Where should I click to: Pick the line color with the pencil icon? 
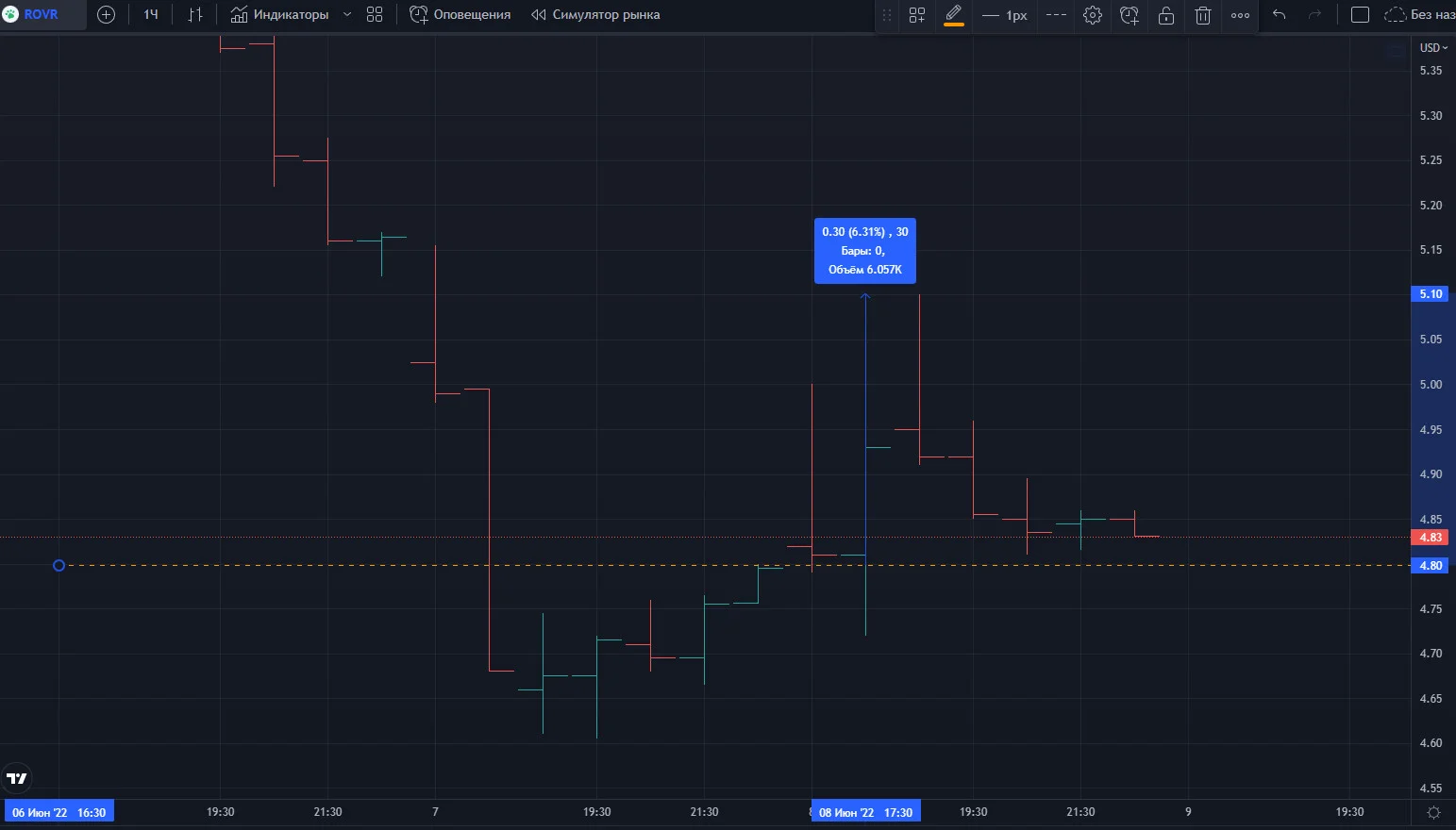(x=954, y=15)
